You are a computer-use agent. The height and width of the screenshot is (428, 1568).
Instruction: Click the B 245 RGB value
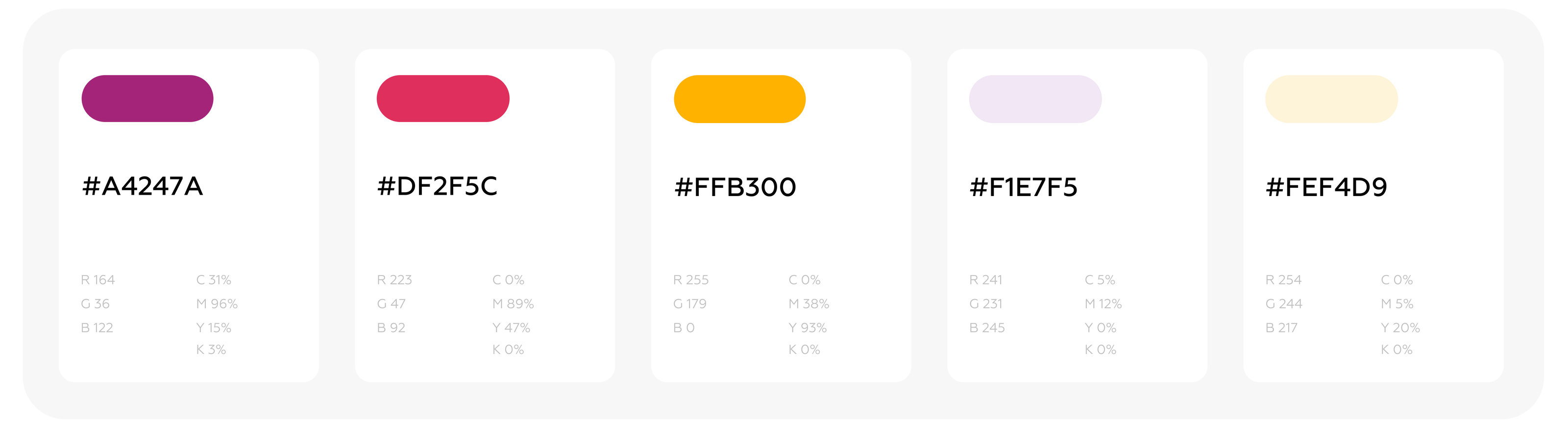pyautogui.click(x=987, y=328)
